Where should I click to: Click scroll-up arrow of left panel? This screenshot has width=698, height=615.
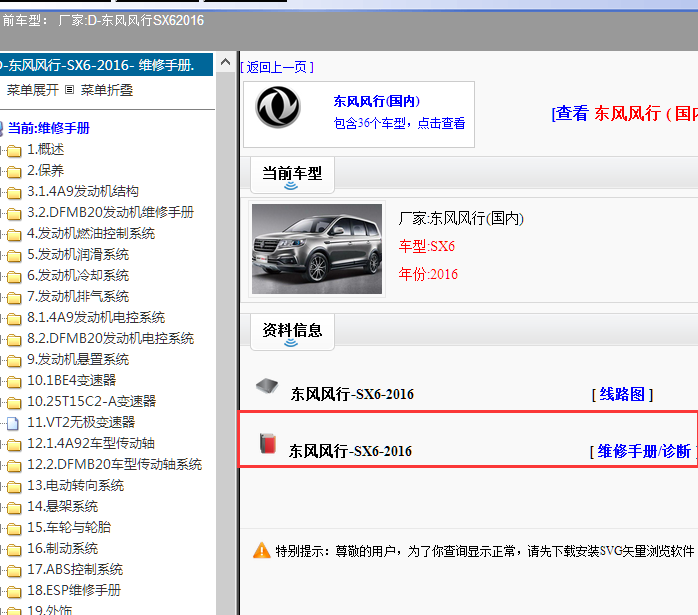coord(226,62)
